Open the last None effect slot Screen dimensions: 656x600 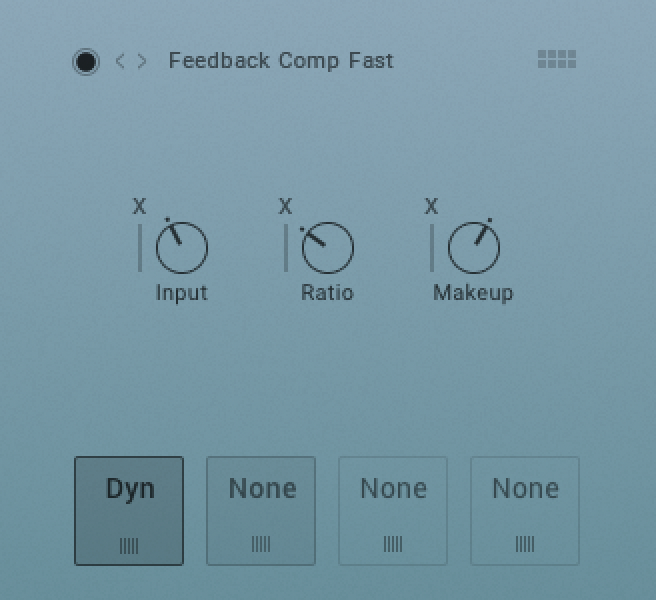click(x=525, y=511)
